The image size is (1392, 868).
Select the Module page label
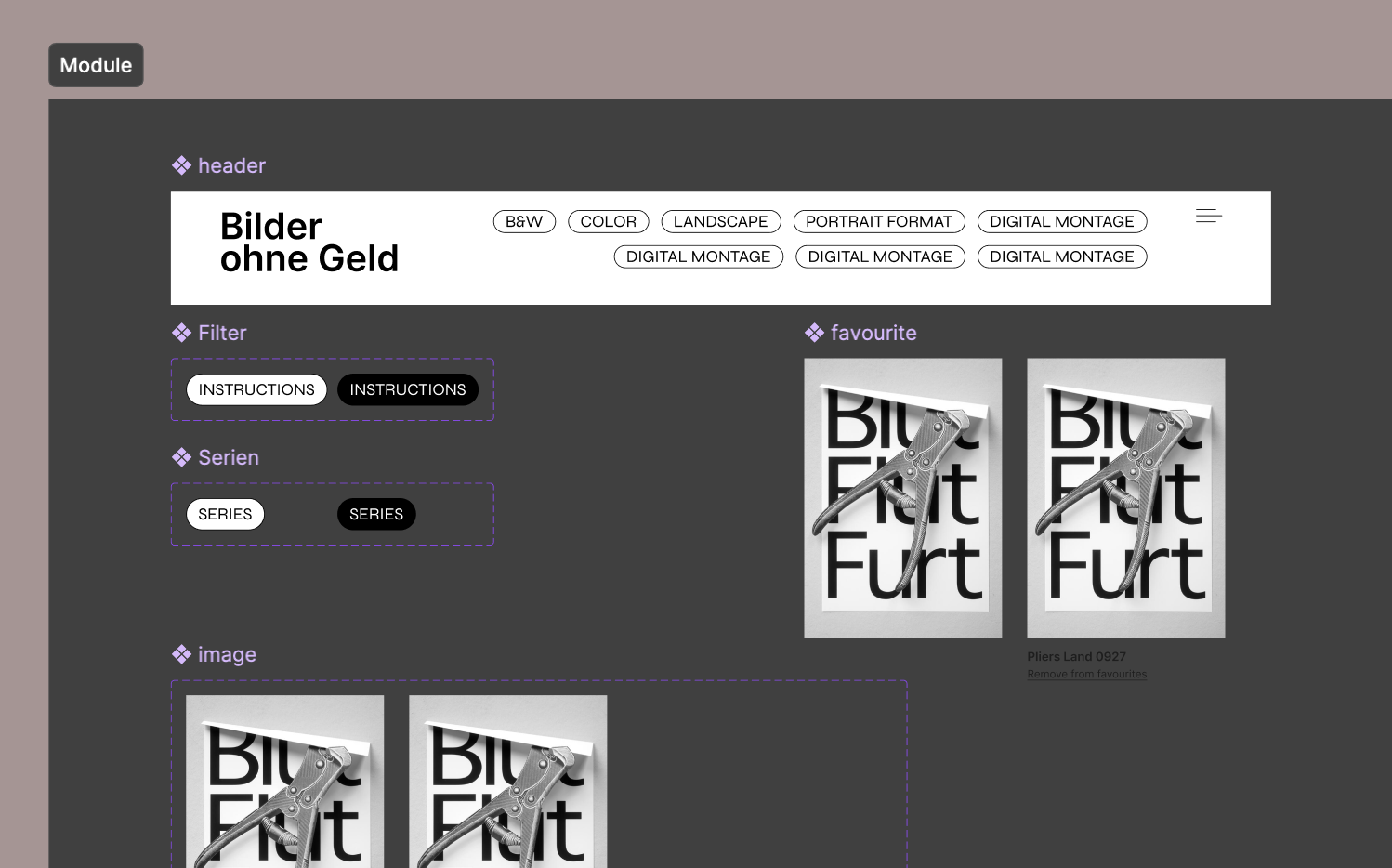96,65
